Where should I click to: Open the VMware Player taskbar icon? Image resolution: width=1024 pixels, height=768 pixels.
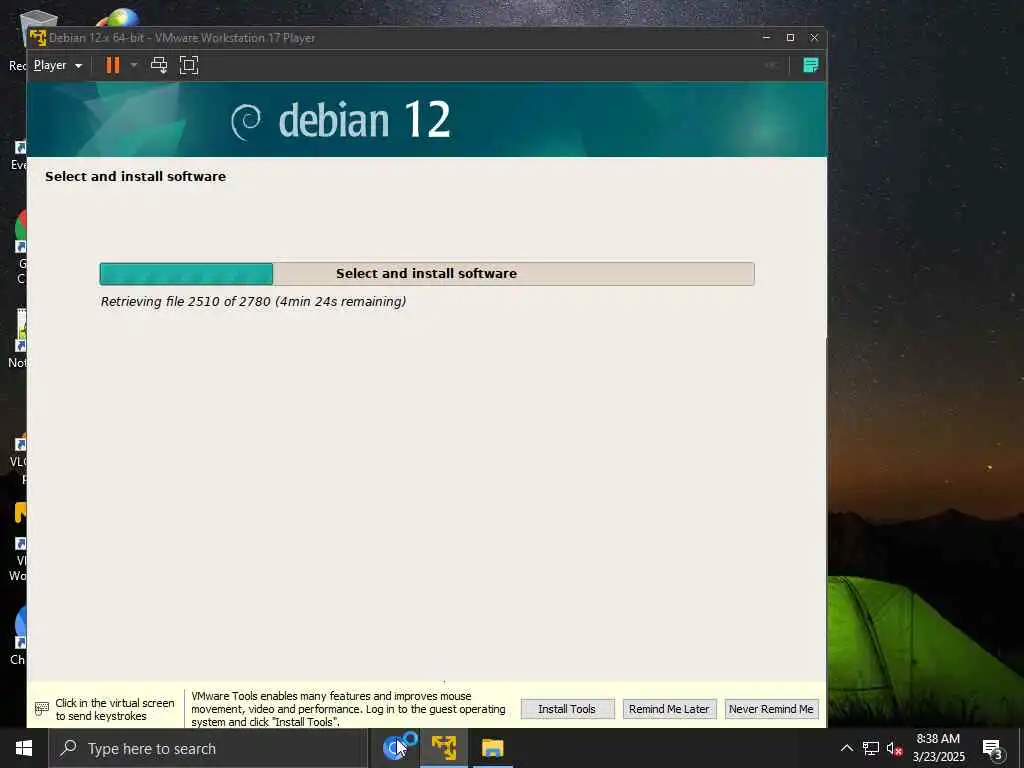(444, 748)
